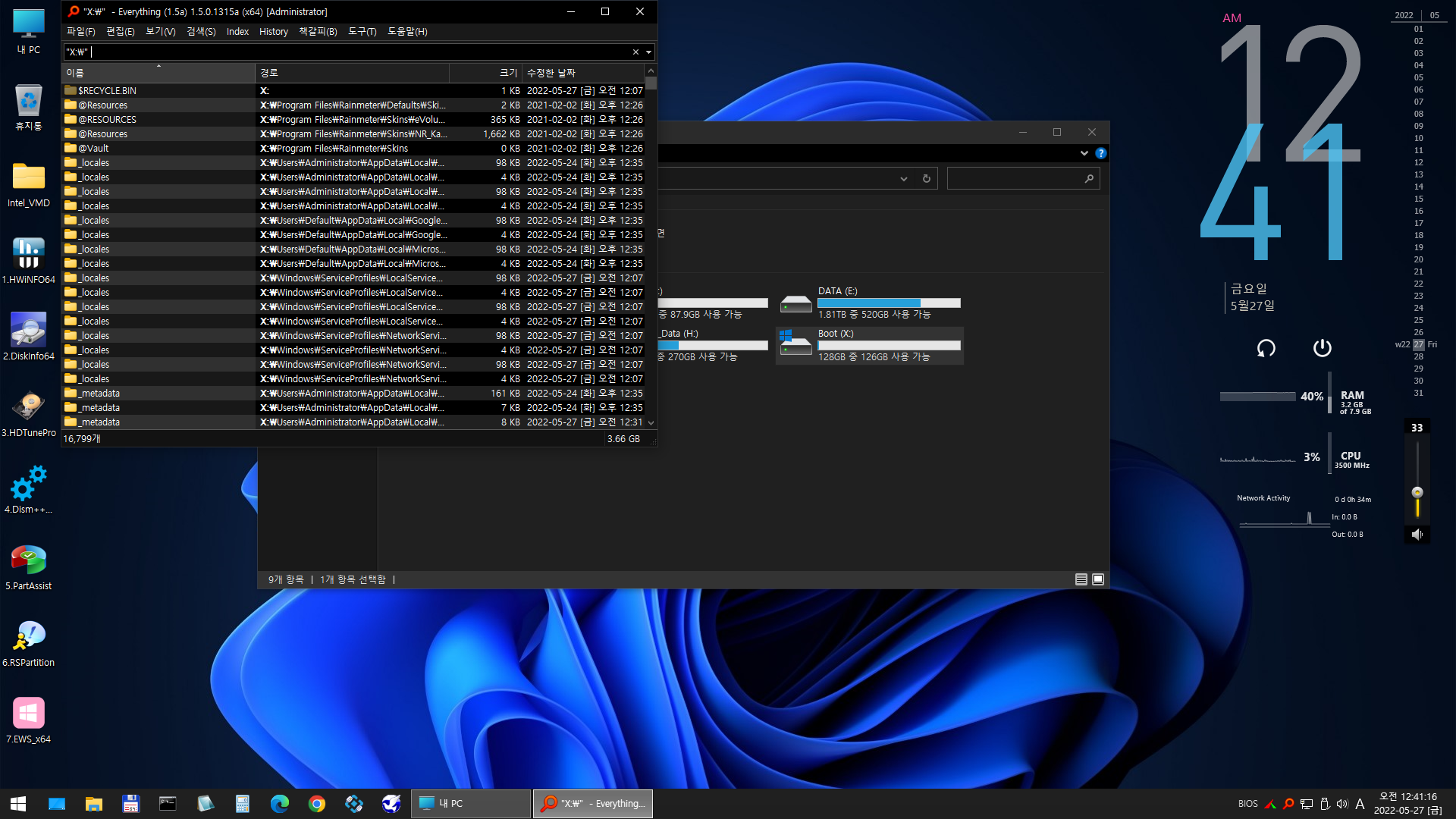Click the Rainmeter power button icon
This screenshot has width=1456, height=819.
click(x=1322, y=348)
